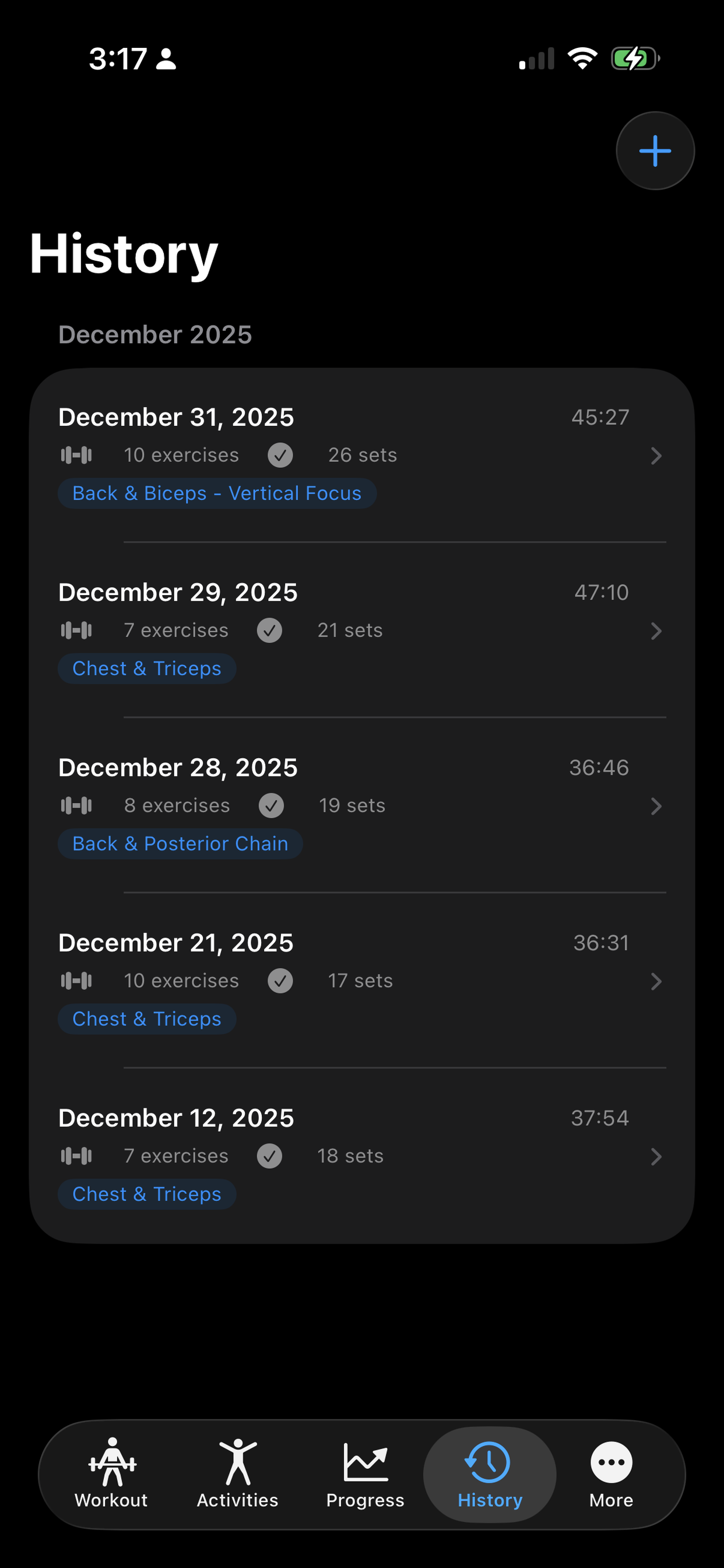
Task: Open the Workout tab
Action: (x=112, y=1473)
